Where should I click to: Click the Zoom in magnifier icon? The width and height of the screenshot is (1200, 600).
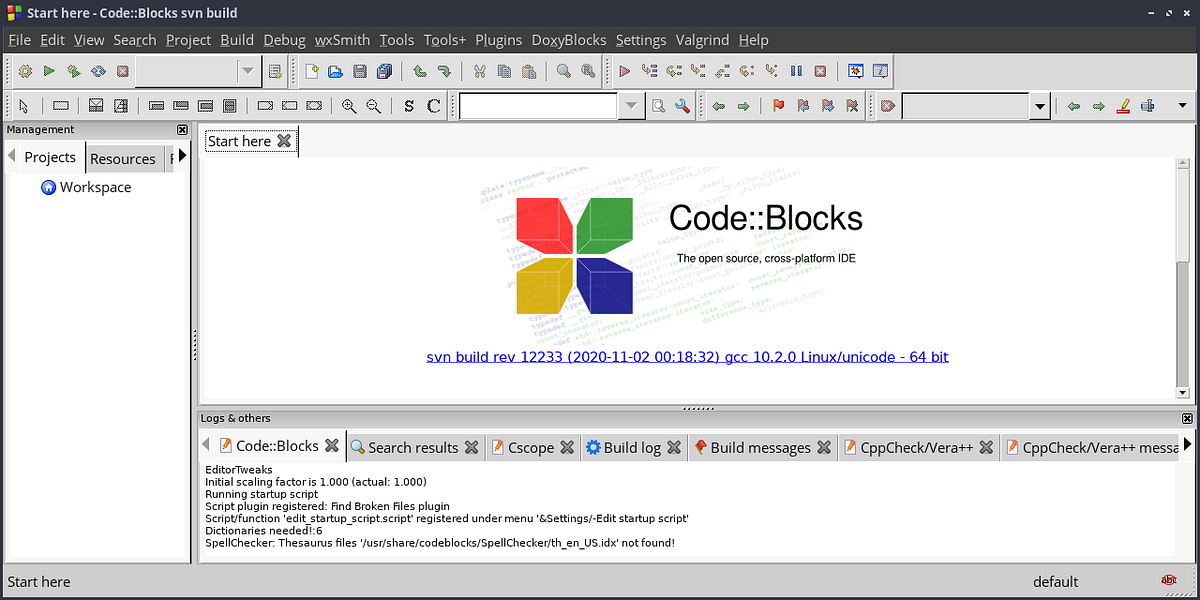pos(349,106)
